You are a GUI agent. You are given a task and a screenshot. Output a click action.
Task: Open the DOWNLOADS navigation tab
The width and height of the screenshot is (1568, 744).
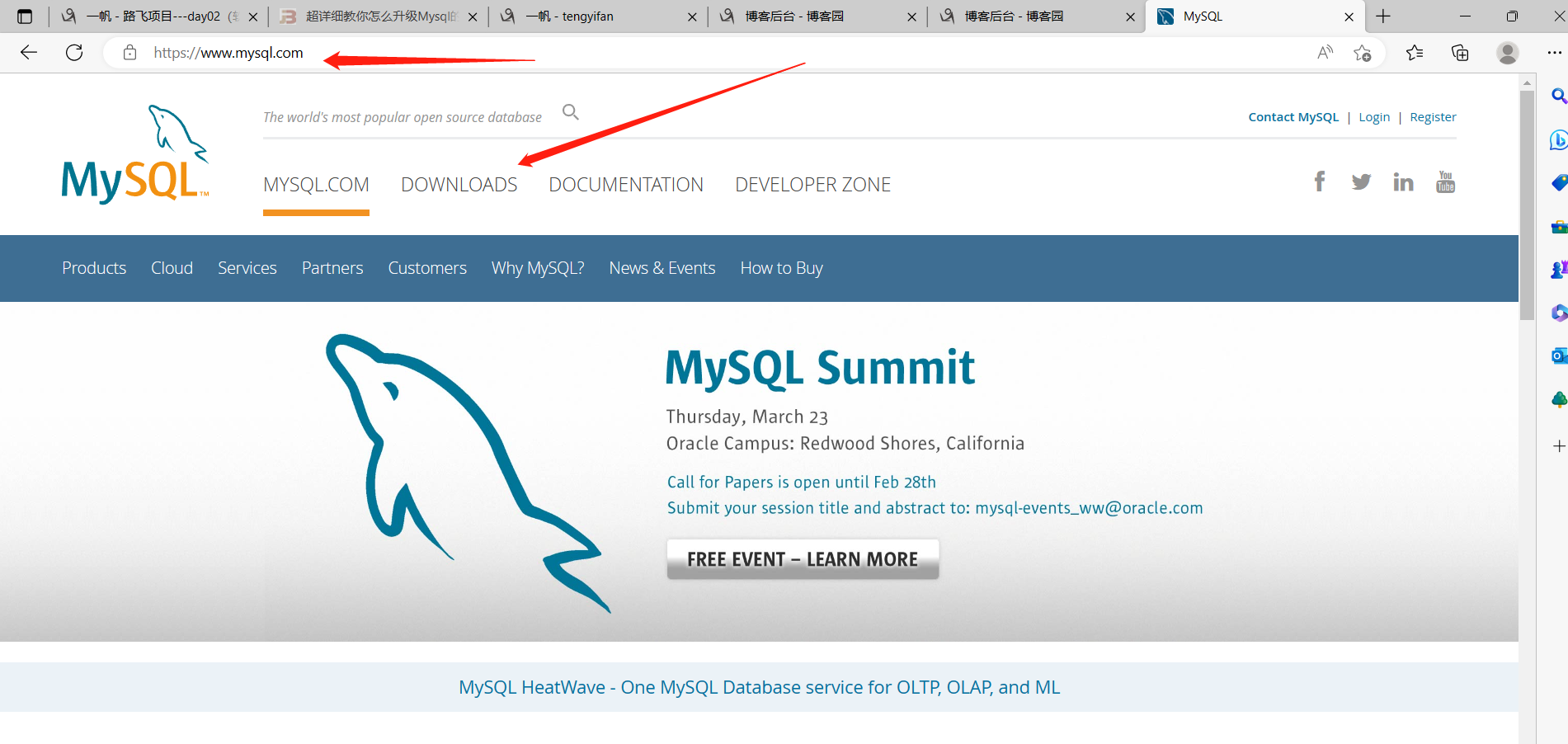coord(459,185)
